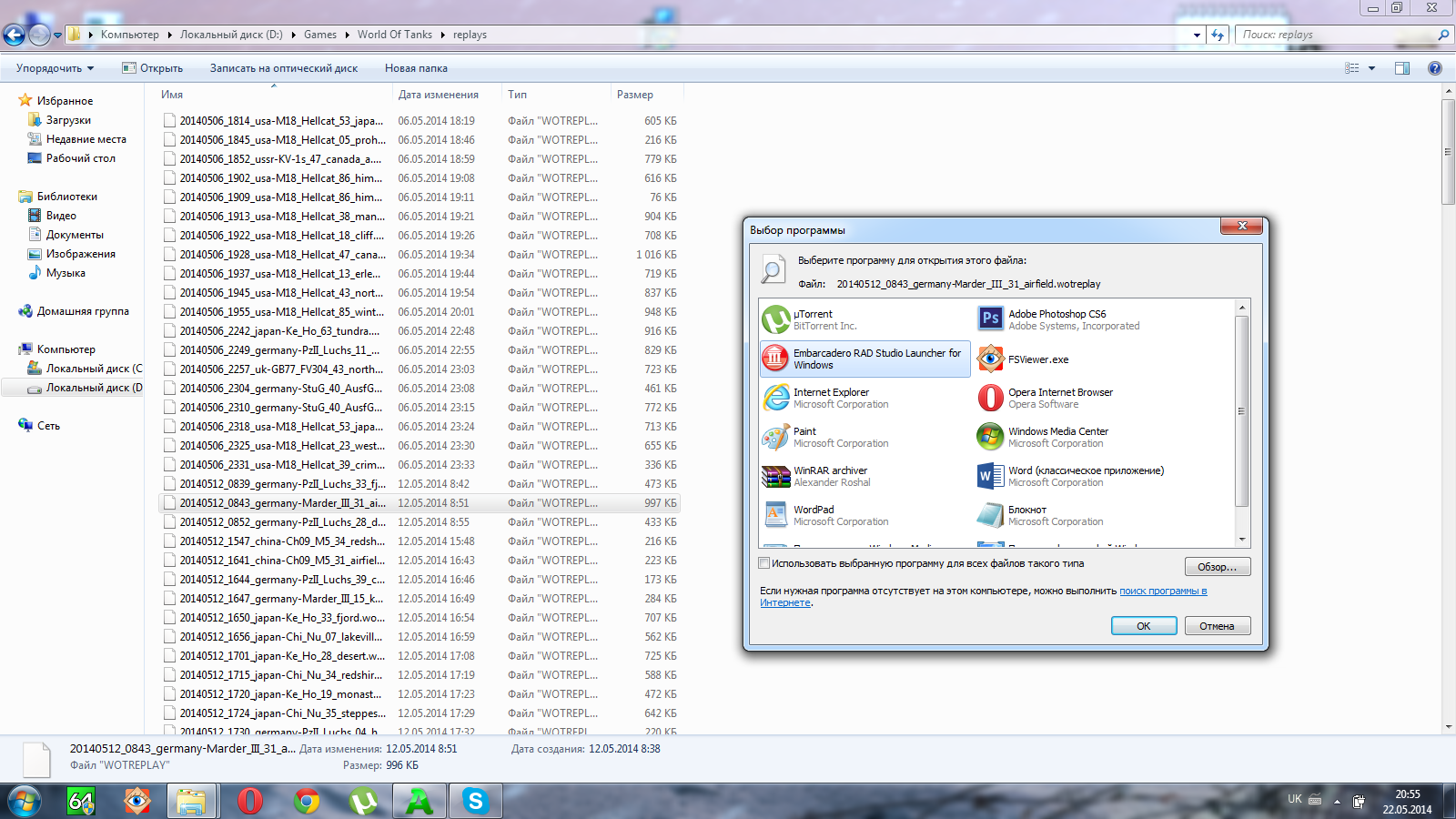Image resolution: width=1456 pixels, height=819 pixels.
Task: Open Рабочий стол in sidebar
Action: coord(80,158)
